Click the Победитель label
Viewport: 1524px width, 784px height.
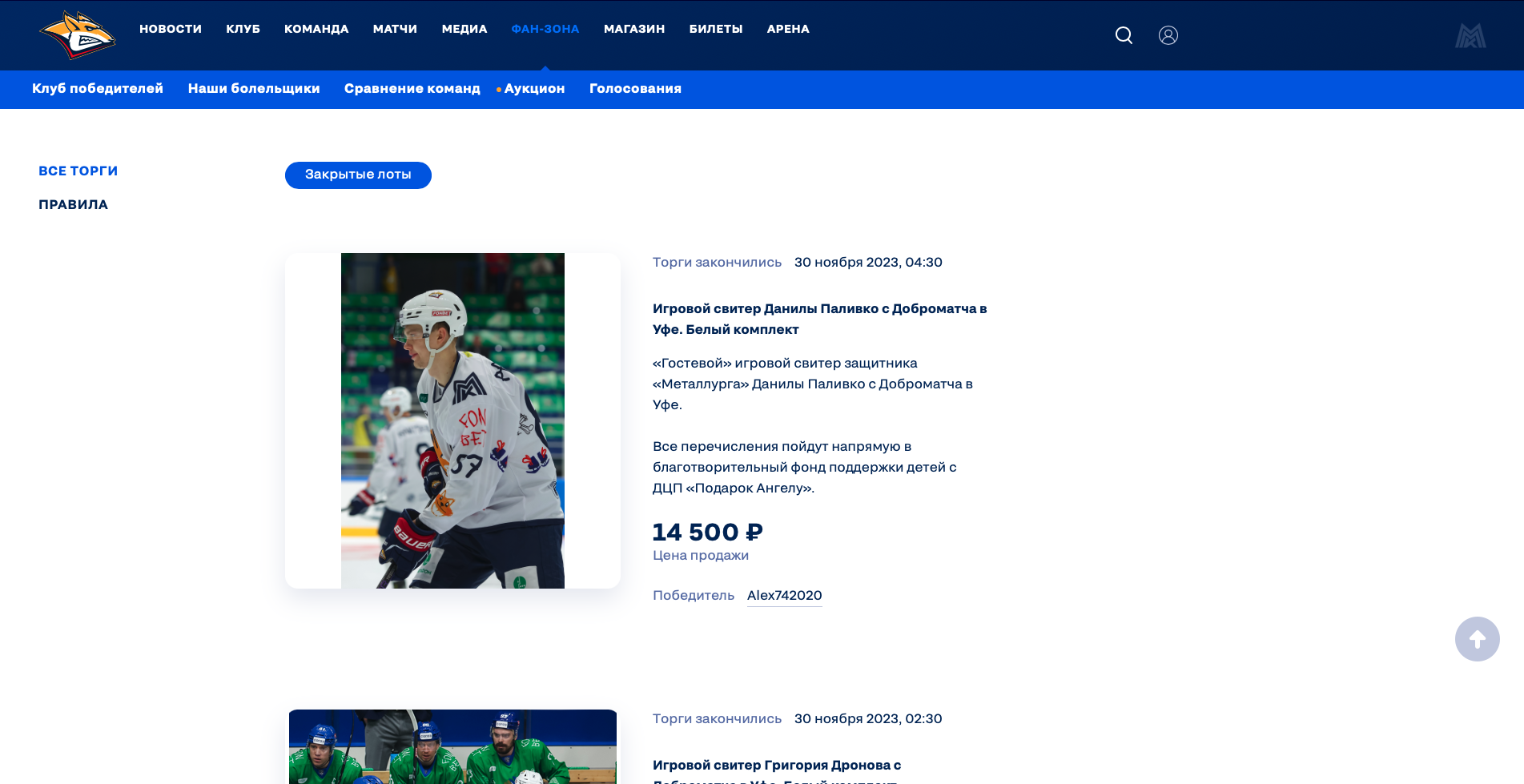click(694, 595)
